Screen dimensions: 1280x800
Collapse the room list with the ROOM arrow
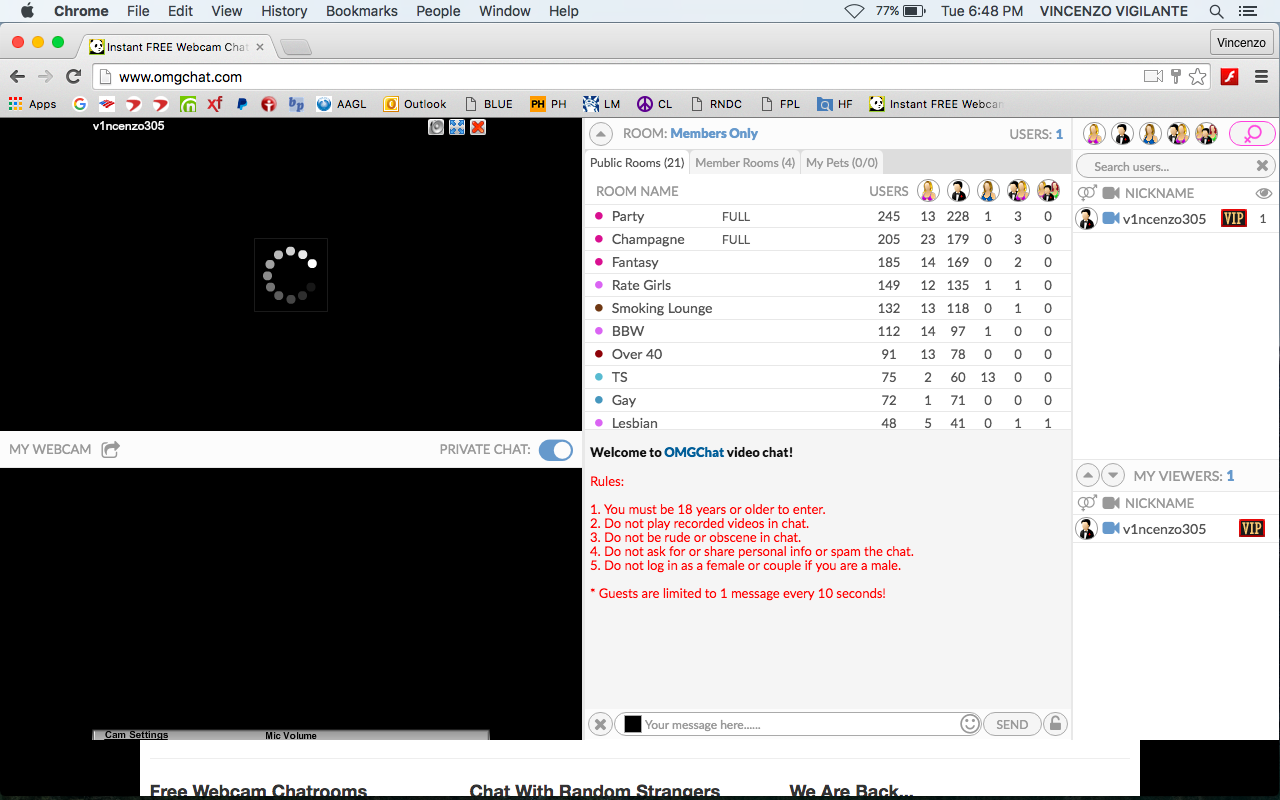tap(601, 134)
